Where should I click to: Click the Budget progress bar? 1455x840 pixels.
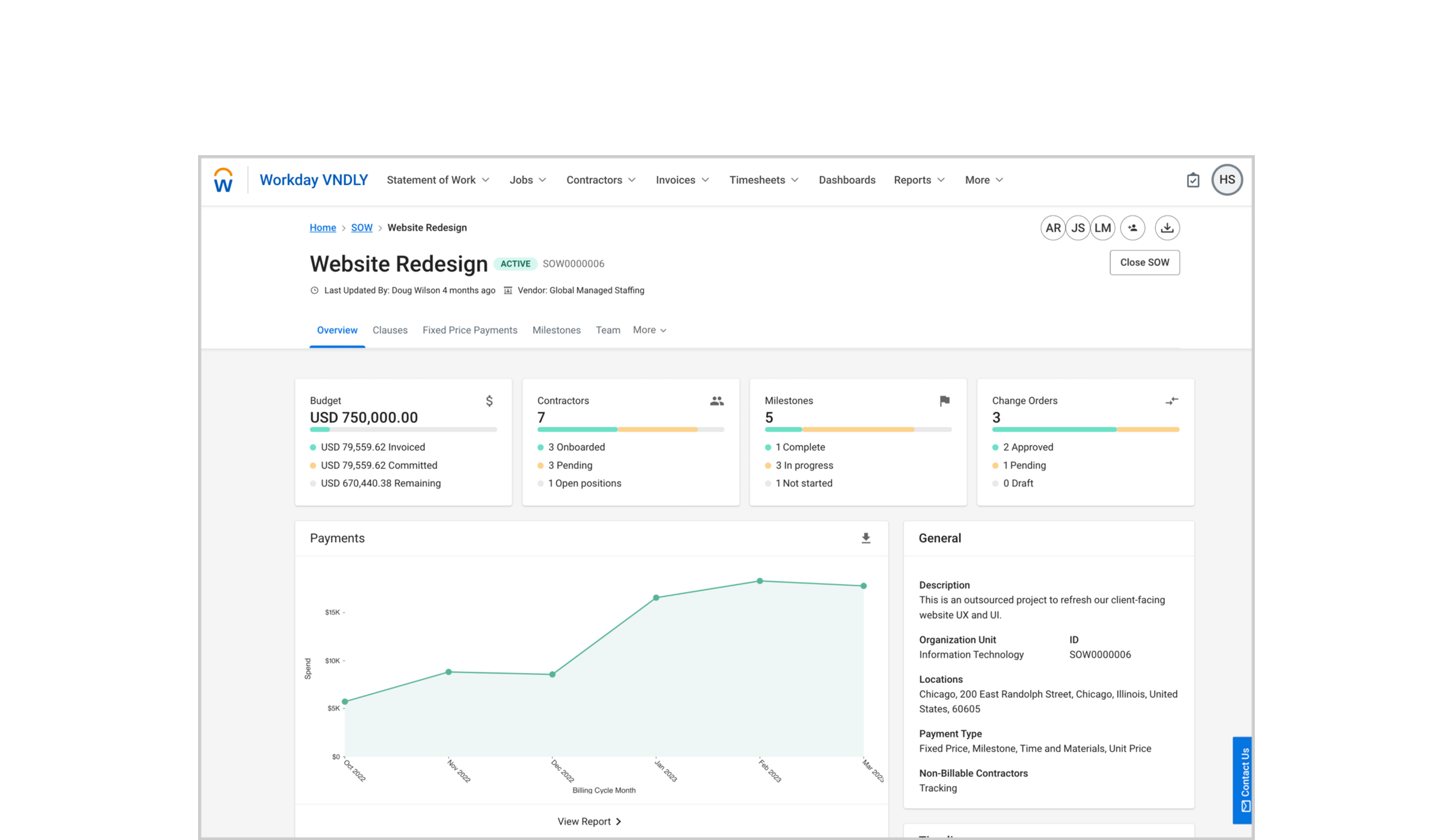(403, 430)
